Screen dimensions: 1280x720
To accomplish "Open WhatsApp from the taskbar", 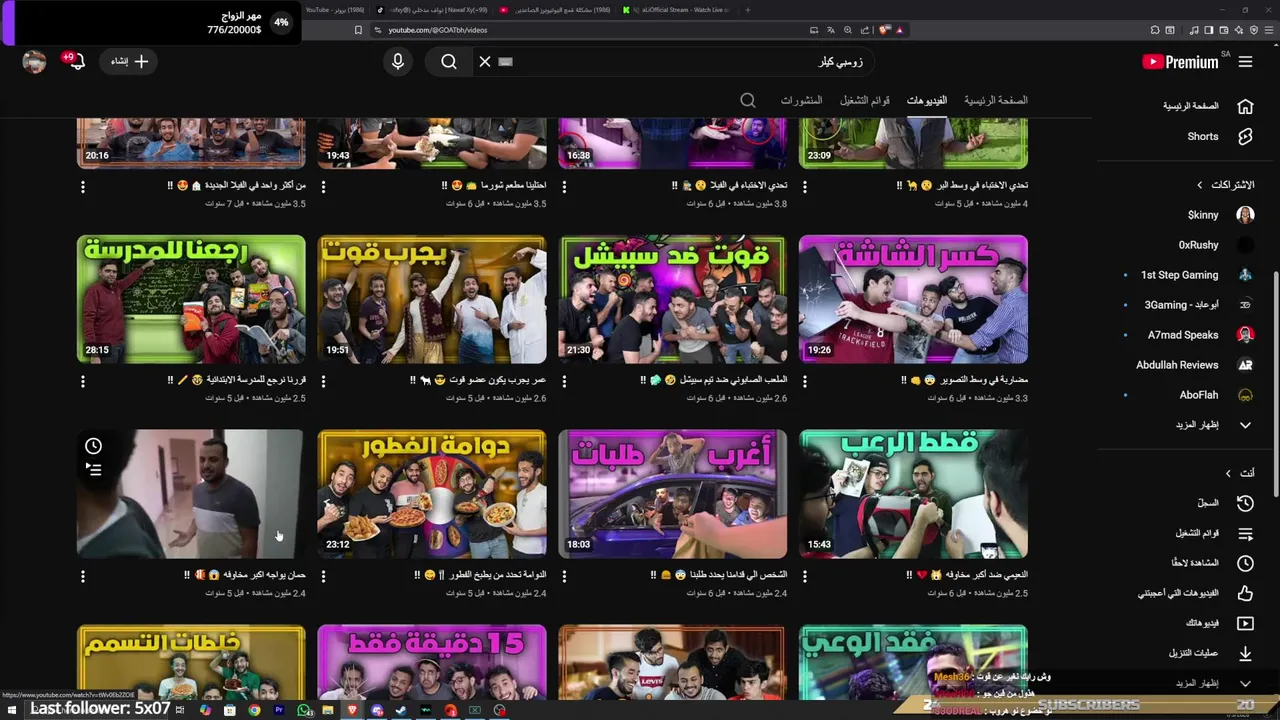I will pos(303,710).
